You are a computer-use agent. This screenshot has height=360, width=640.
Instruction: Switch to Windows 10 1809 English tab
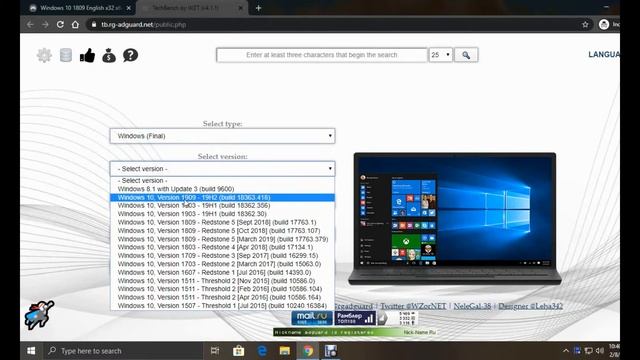[x=80, y=8]
